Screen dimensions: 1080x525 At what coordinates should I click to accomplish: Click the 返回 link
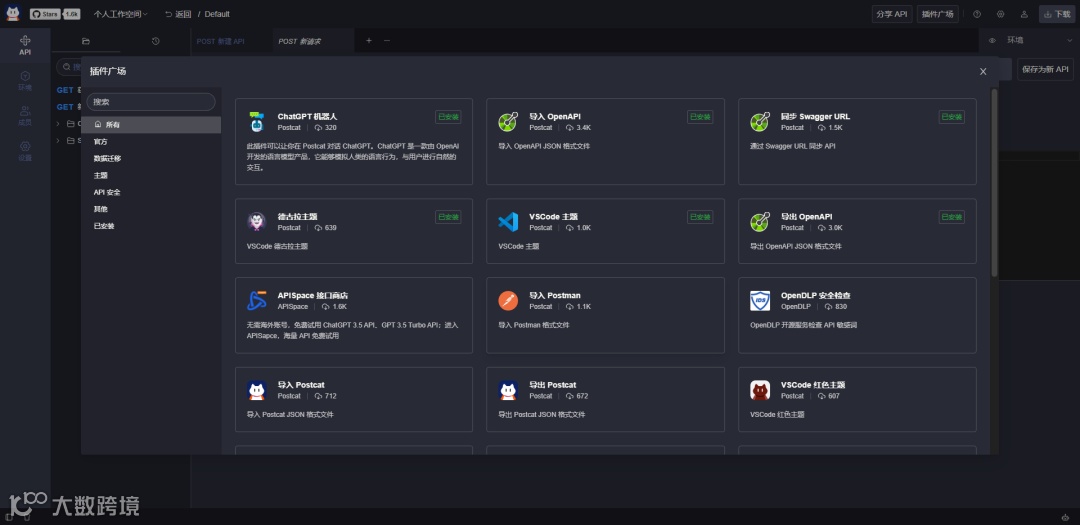[178, 14]
